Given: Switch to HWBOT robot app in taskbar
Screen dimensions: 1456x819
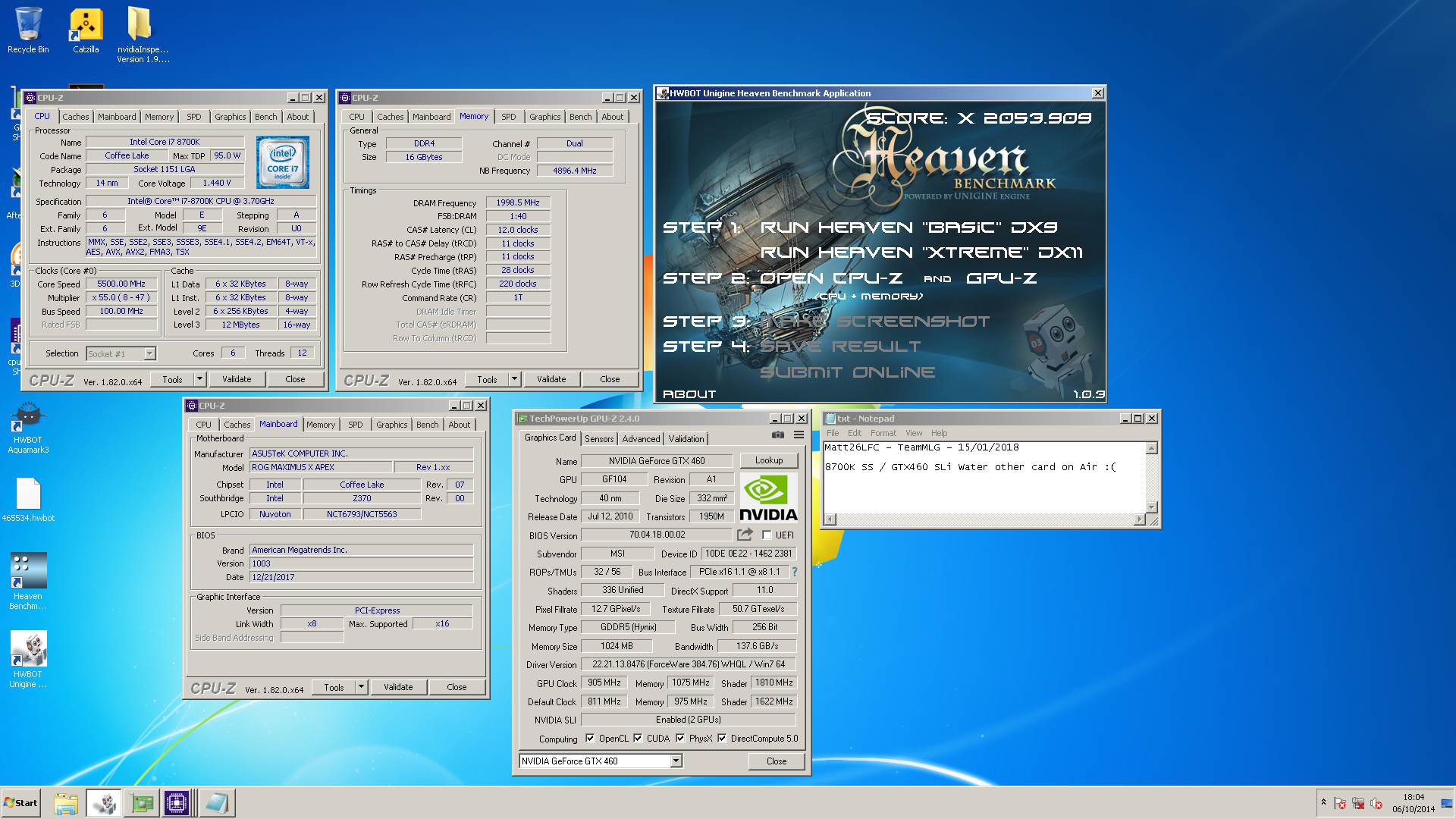Looking at the screenshot, I should point(104,803).
